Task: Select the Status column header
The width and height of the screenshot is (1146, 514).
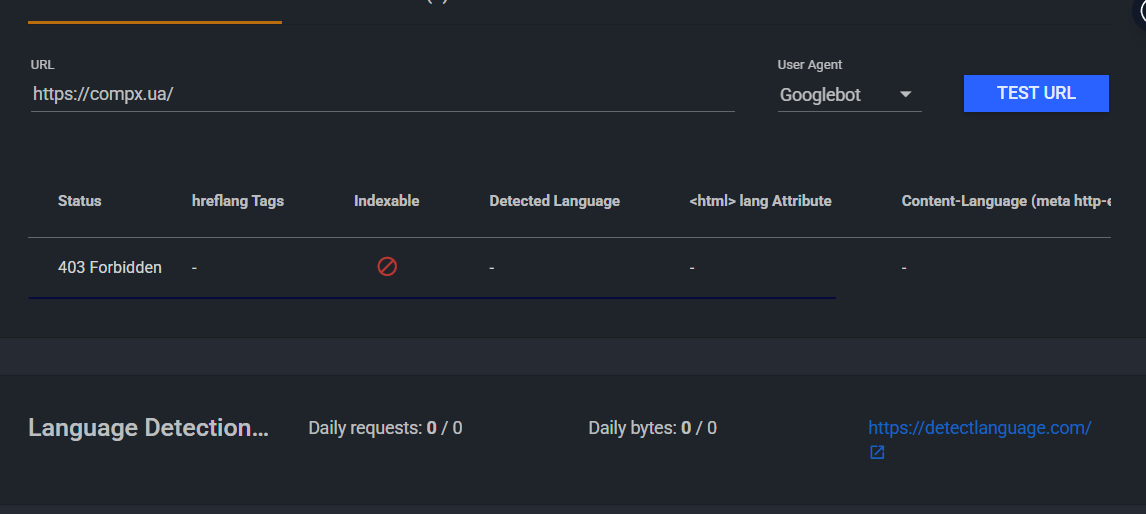Action: pos(80,201)
